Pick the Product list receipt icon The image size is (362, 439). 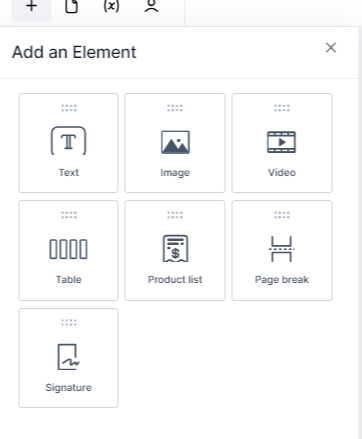point(175,249)
